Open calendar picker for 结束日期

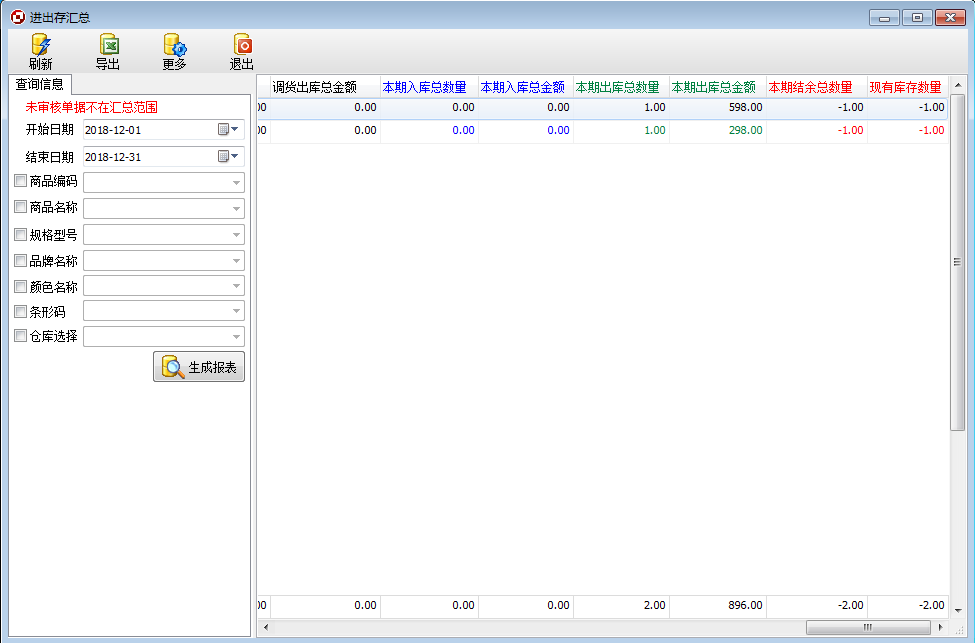tap(228, 156)
